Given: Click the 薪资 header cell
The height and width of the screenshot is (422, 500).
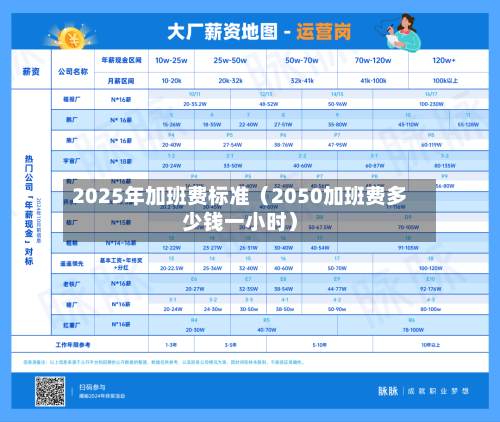Looking at the screenshot, I should pos(31,71).
